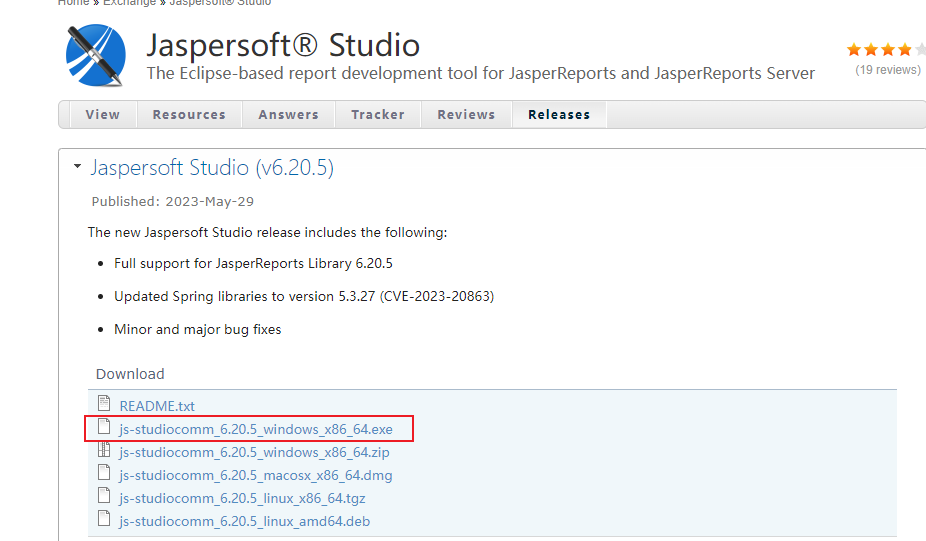The image size is (926, 541).
Task: Open the README.txt link
Action: tap(157, 406)
